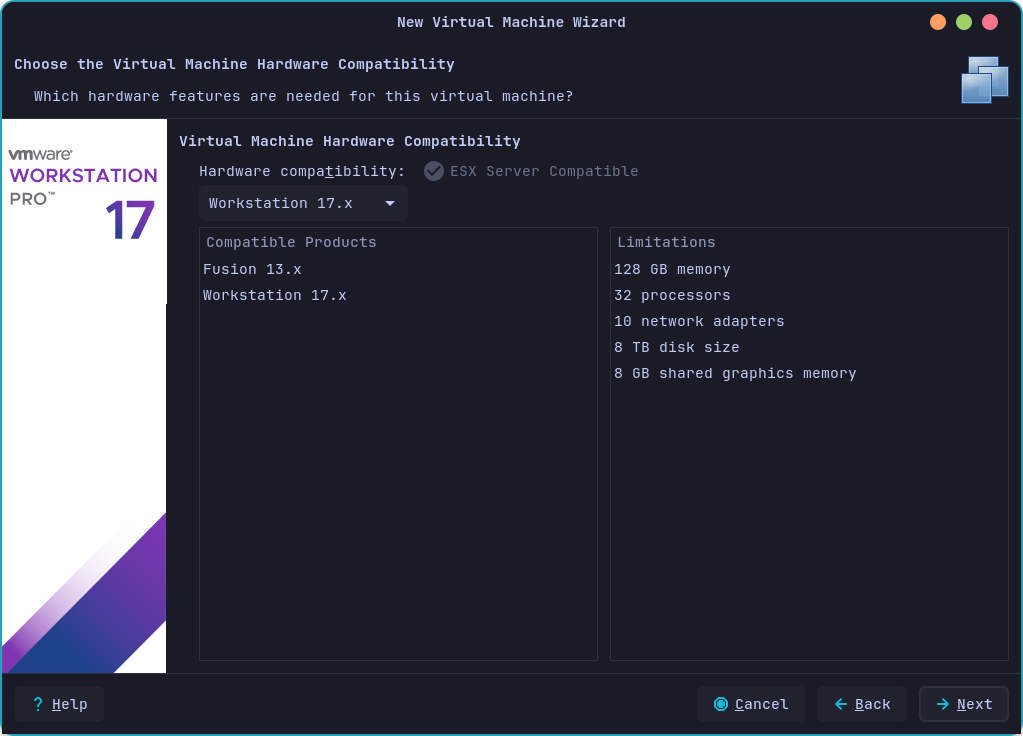Open Help for this wizard page

(x=59, y=704)
